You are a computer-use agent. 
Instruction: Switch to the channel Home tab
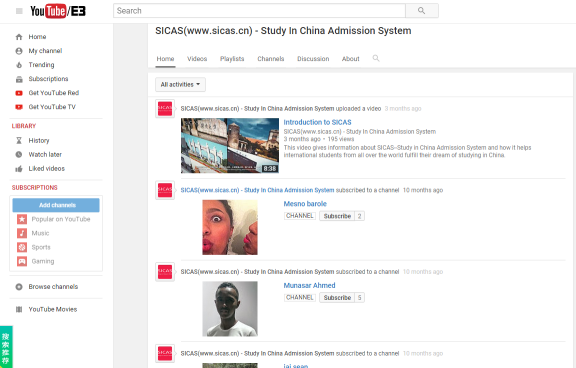(165, 59)
